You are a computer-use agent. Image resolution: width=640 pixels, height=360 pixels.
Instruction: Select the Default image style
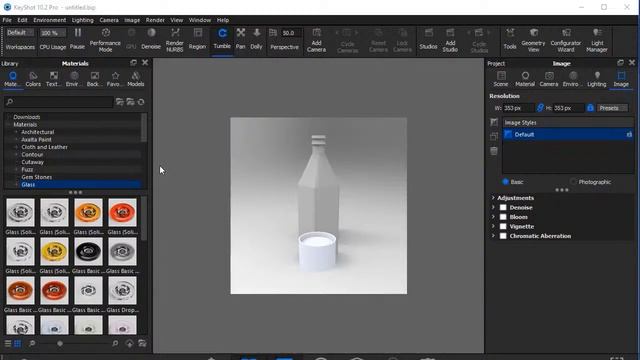click(568, 134)
